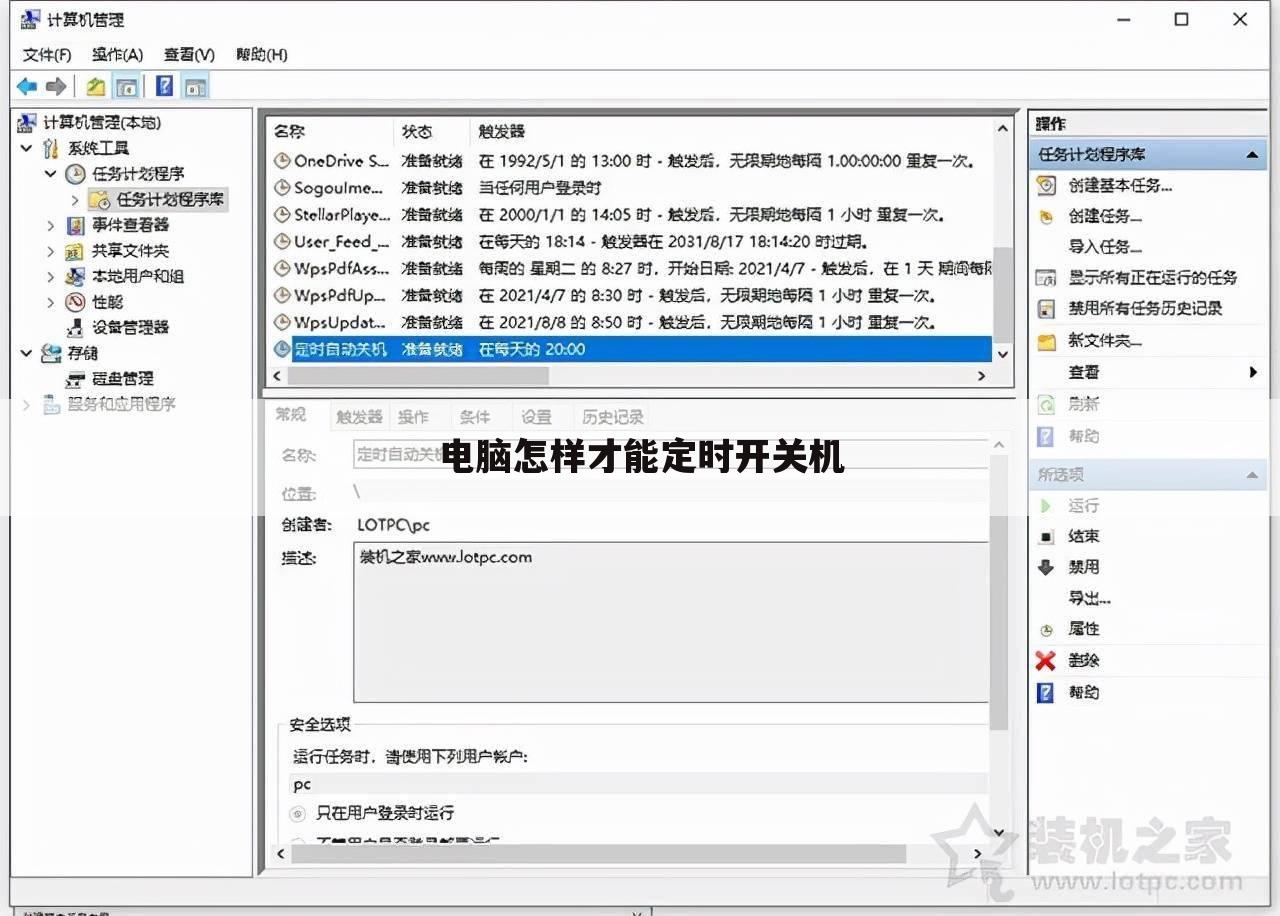Open the 查看(V) menu
Image resolution: width=1280 pixels, height=916 pixels.
[x=187, y=54]
